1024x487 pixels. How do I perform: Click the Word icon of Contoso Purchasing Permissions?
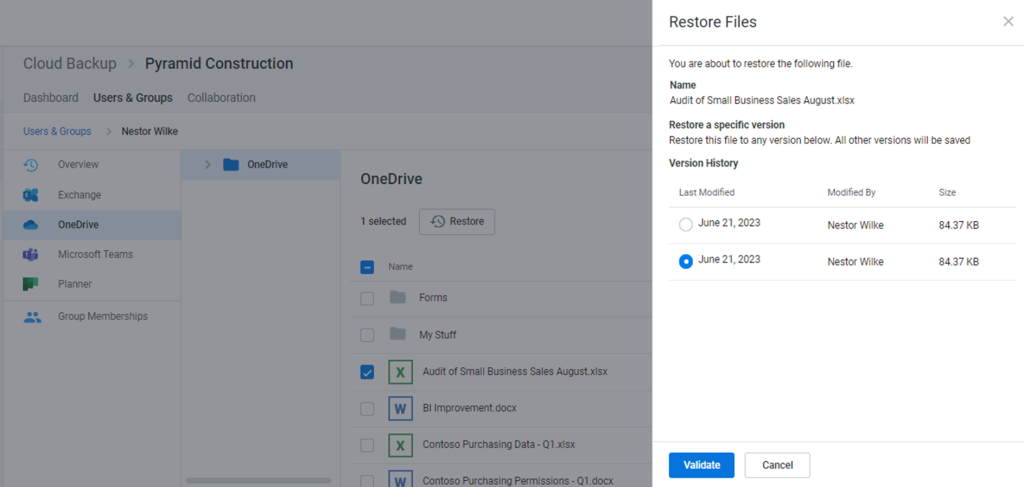[x=400, y=479]
